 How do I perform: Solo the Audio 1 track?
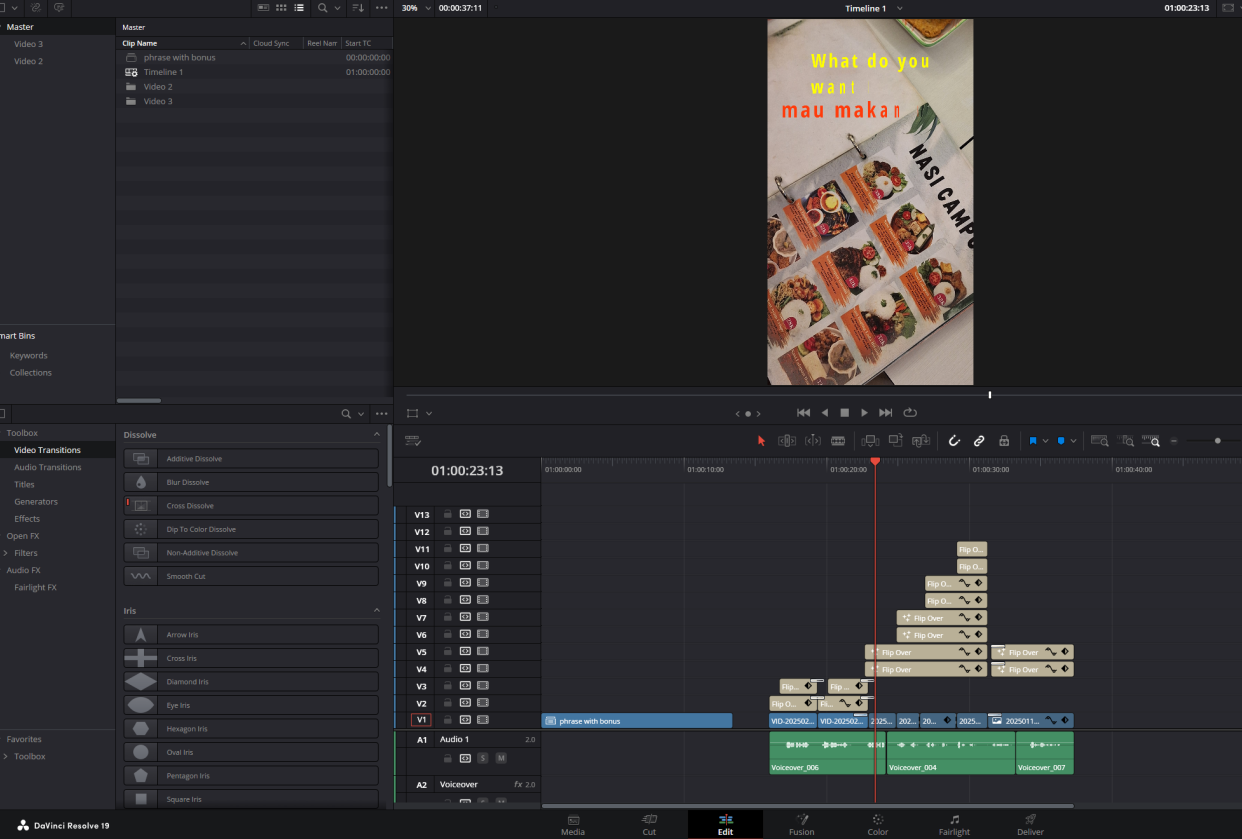point(483,758)
